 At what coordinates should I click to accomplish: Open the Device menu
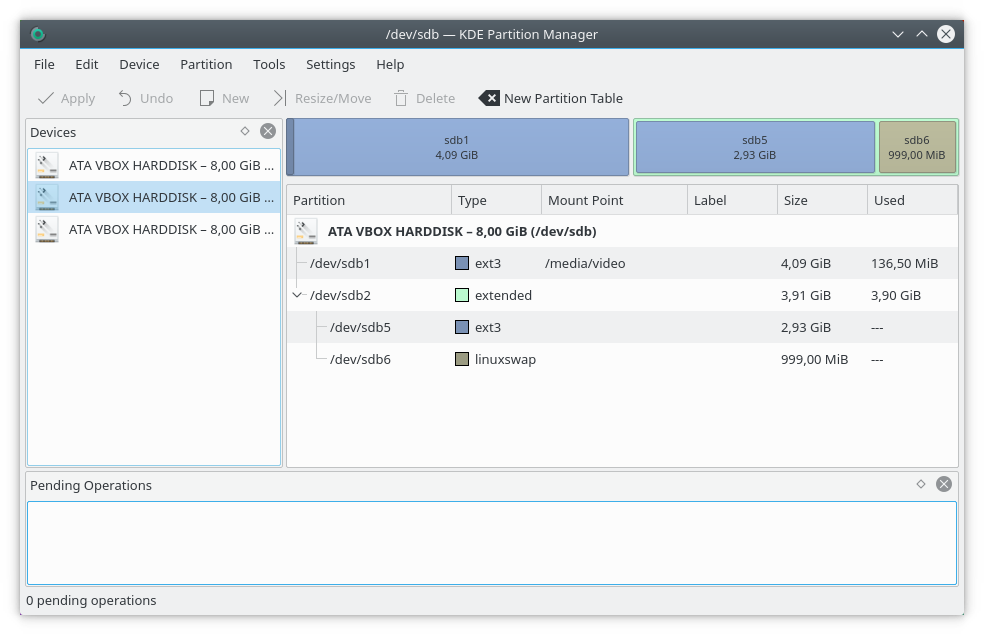click(139, 64)
